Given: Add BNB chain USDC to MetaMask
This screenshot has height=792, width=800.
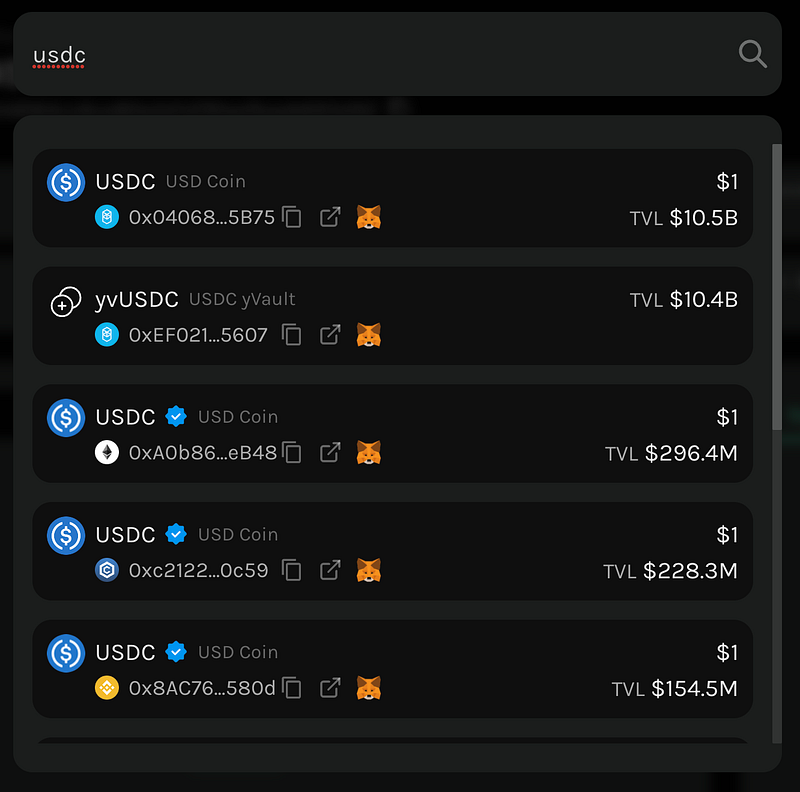Looking at the screenshot, I should coord(368,688).
